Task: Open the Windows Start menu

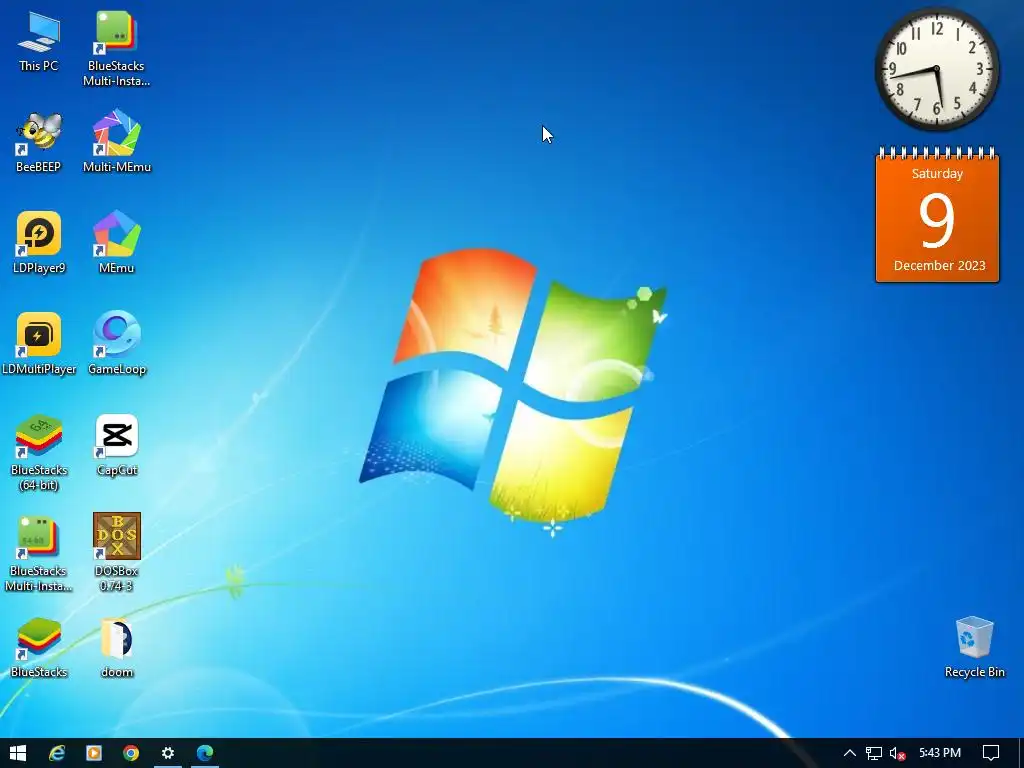Action: pos(18,753)
